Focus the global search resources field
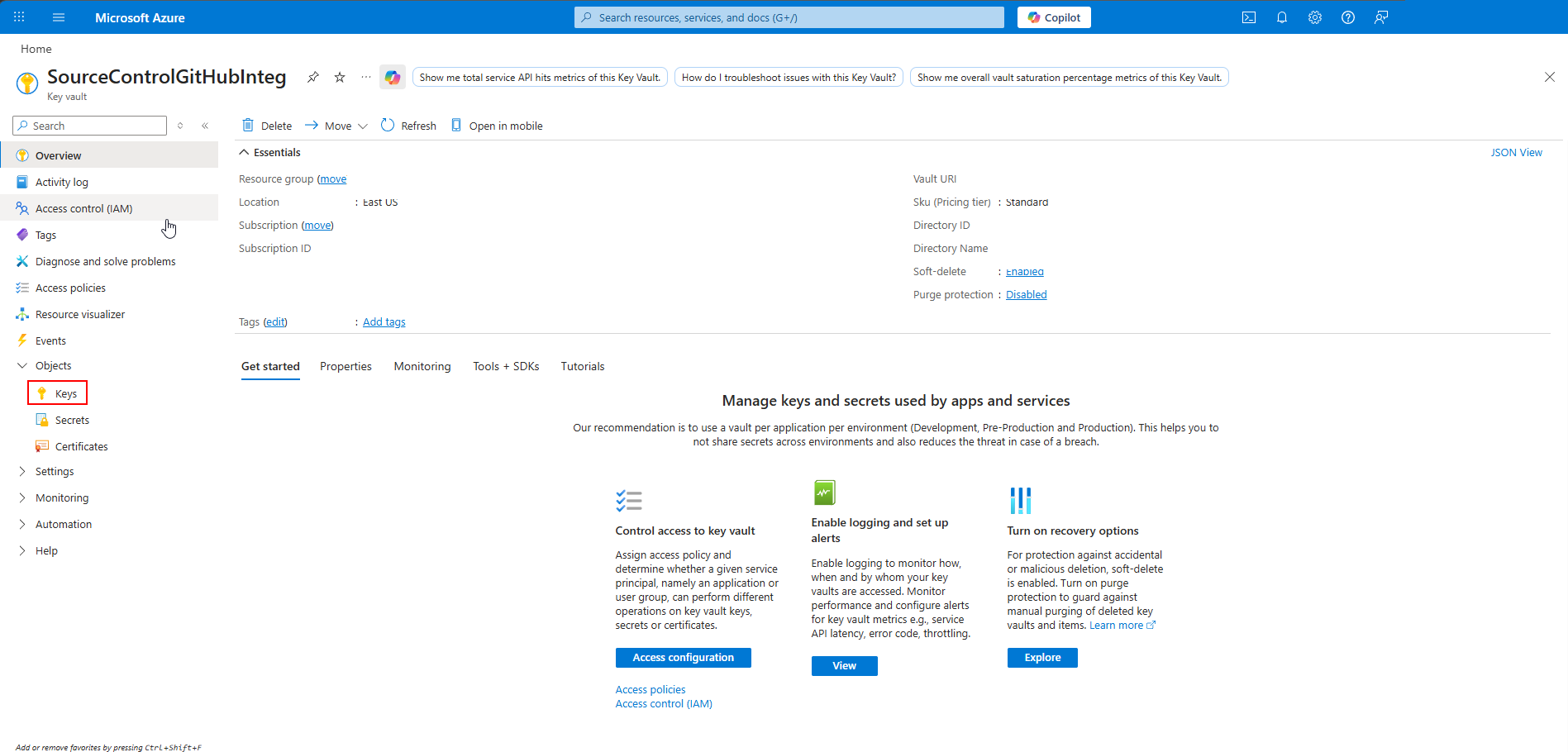This screenshot has width=1568, height=752. coord(789,17)
